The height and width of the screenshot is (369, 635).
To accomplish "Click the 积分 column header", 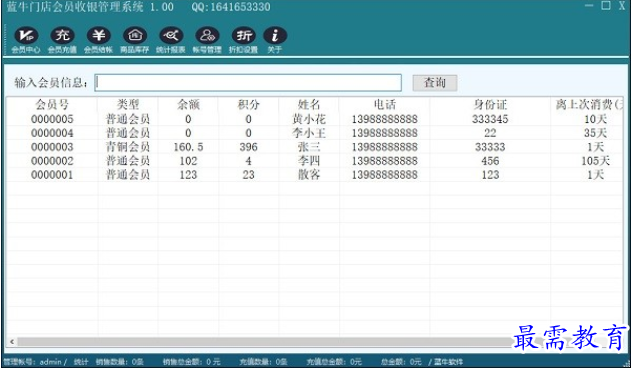I will click(x=248, y=105).
